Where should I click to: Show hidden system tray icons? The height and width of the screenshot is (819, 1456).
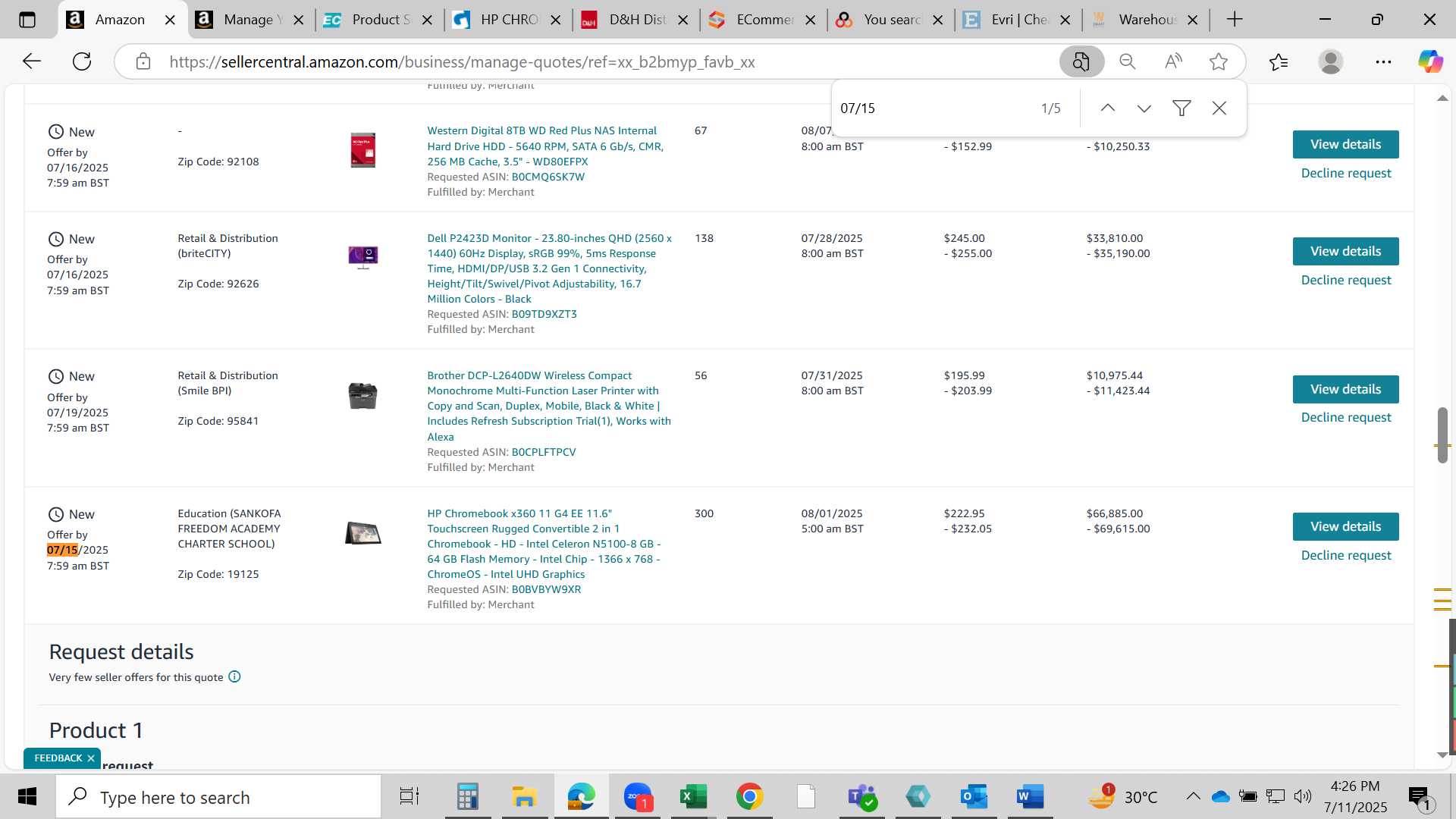1193,796
